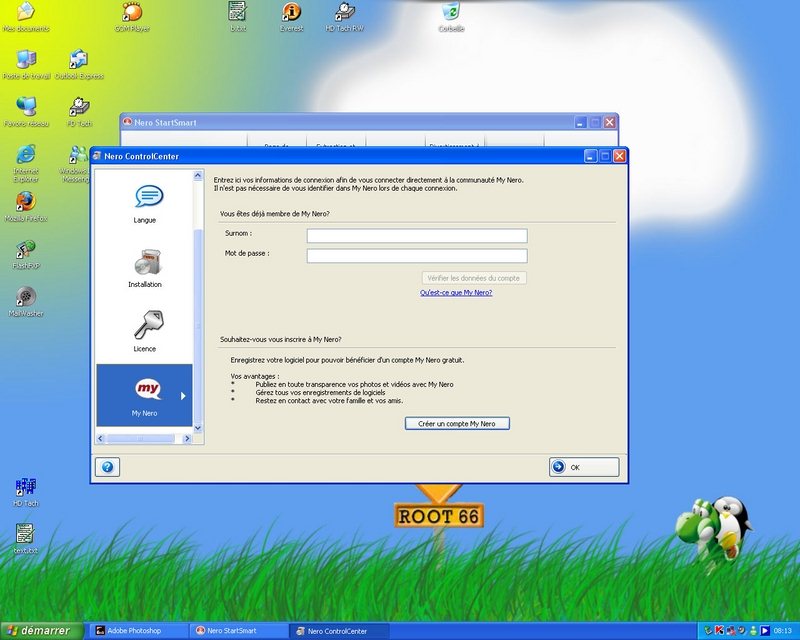Viewport: 800px width, 640px height.
Task: Select the text.txt desktop file
Action: coord(26,539)
